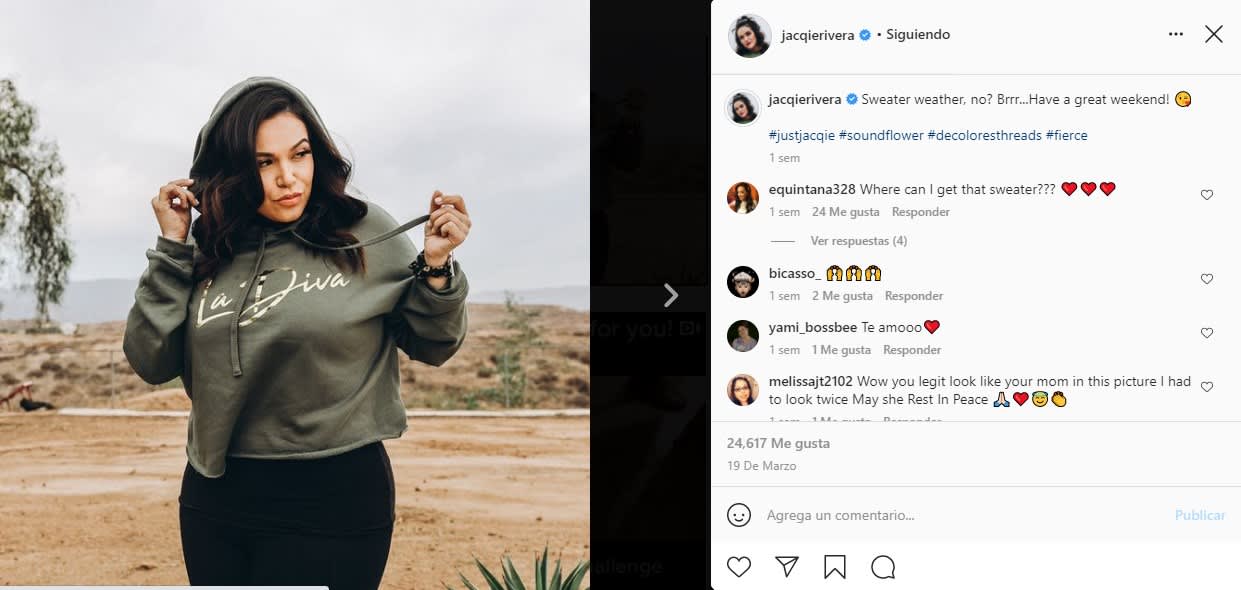Like the post with the heart icon
Viewport: 1241px width, 590px height.
tap(739, 567)
